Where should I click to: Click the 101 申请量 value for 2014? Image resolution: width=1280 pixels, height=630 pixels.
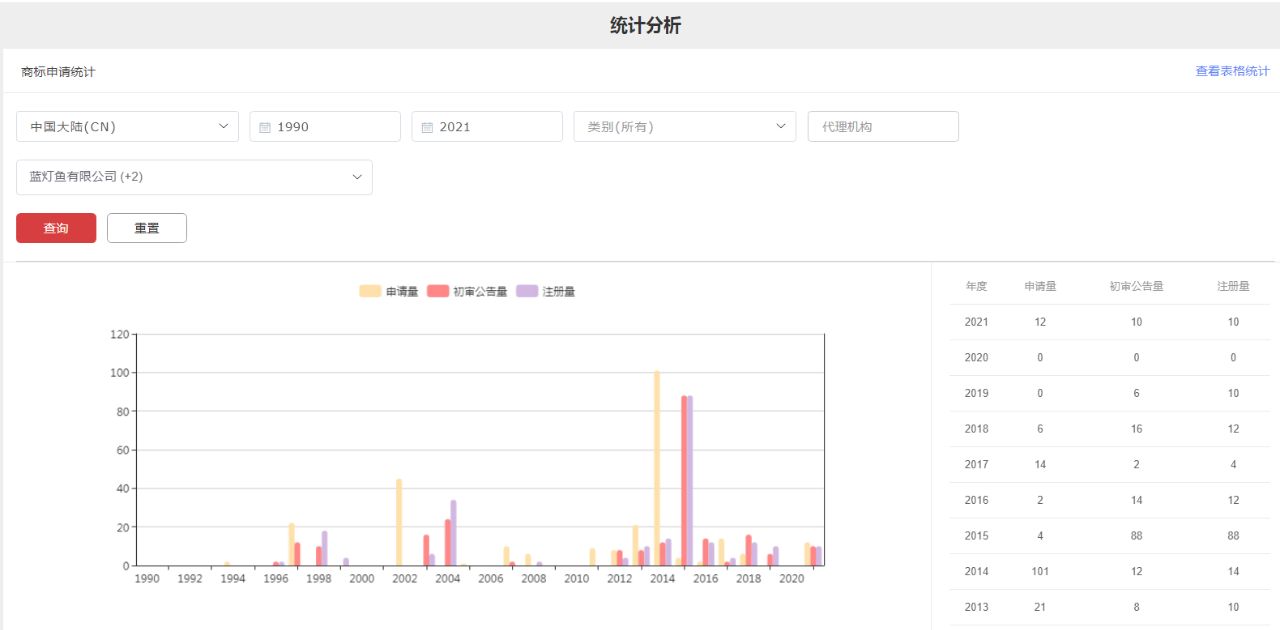click(x=1040, y=571)
